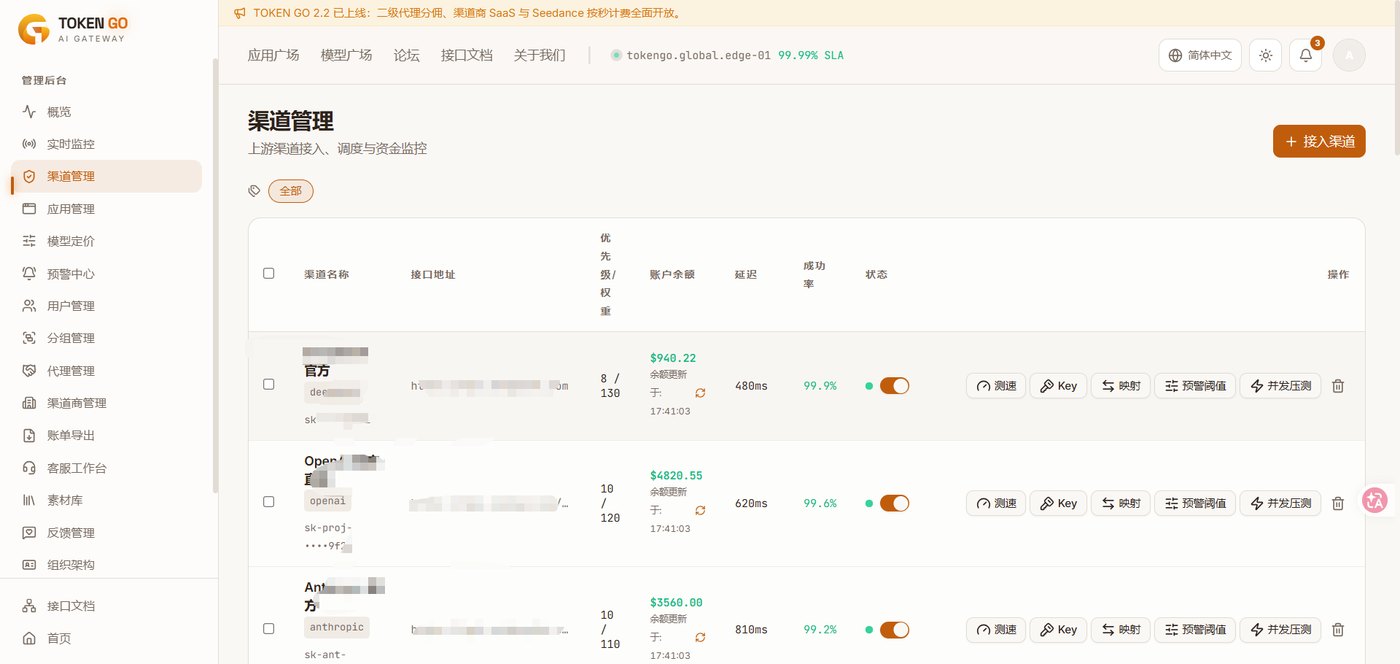Screen dimensions: 1400x664
Task: Toggle light/dark theme sun icon
Action: pos(1266,55)
